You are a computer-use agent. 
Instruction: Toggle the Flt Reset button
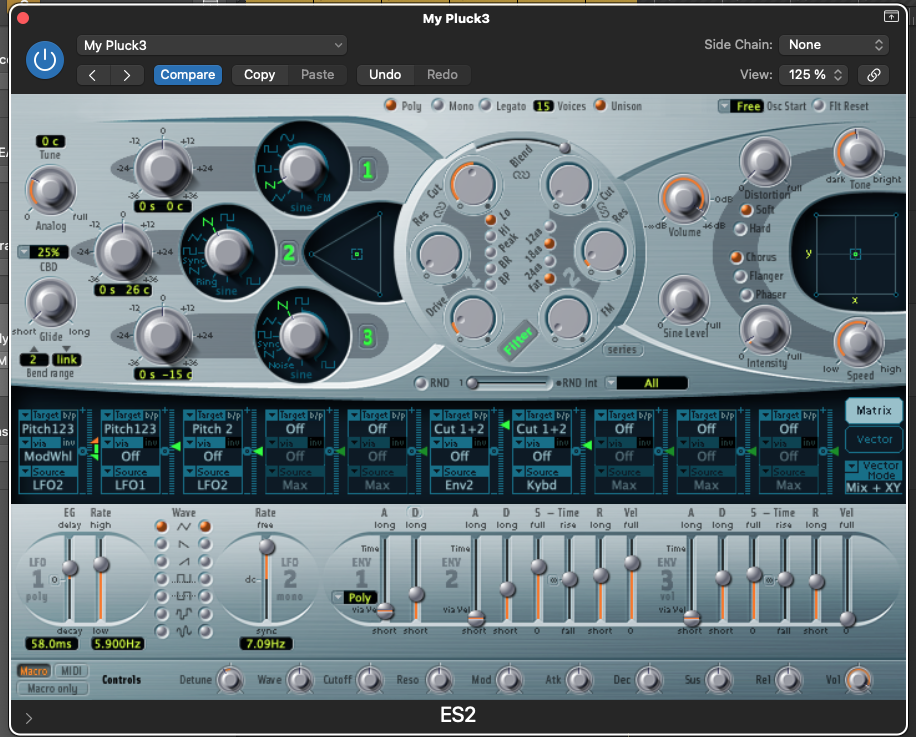click(818, 105)
